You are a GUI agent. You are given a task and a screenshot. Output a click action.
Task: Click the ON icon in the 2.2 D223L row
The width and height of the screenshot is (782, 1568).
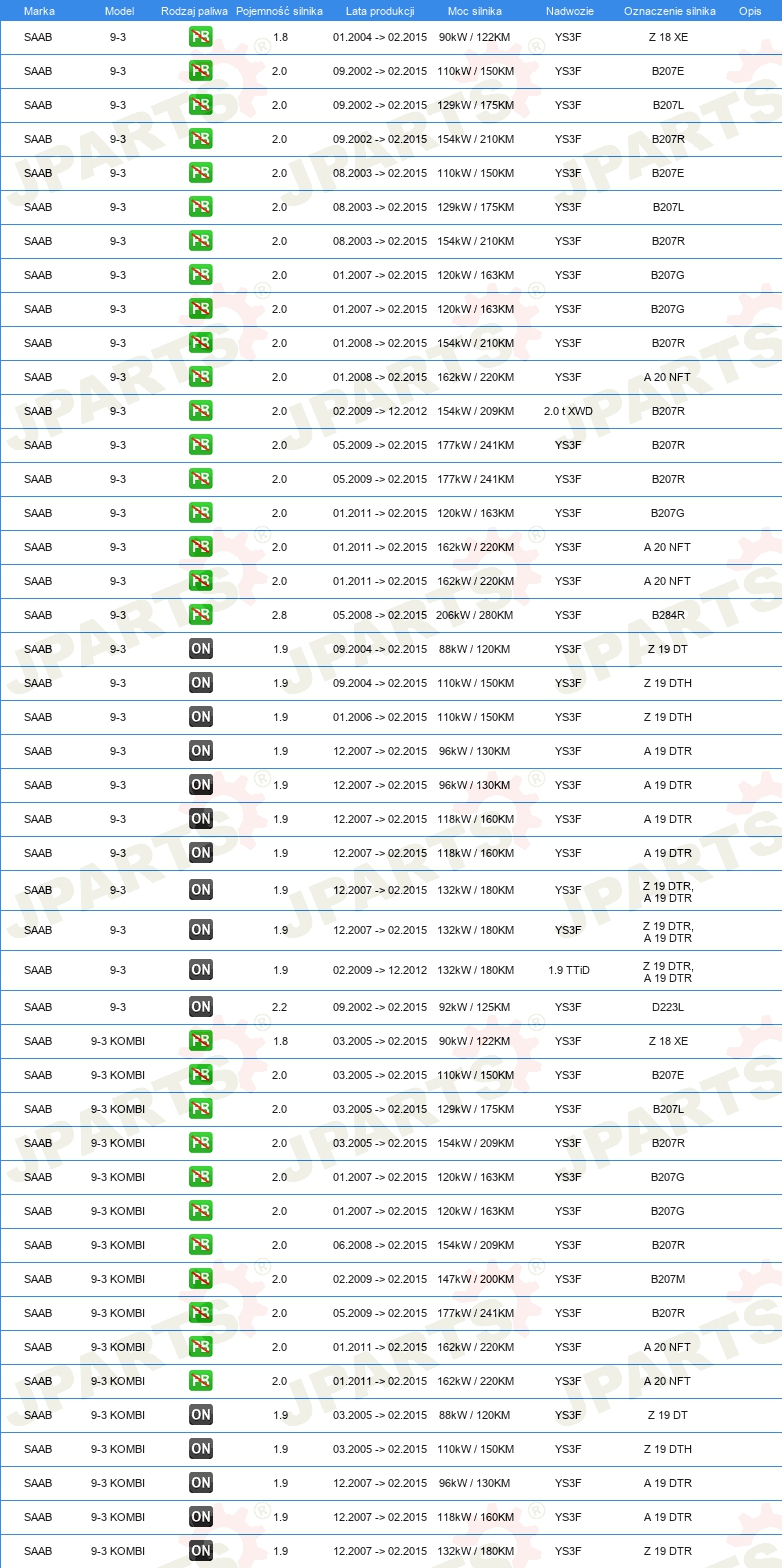tap(200, 1008)
